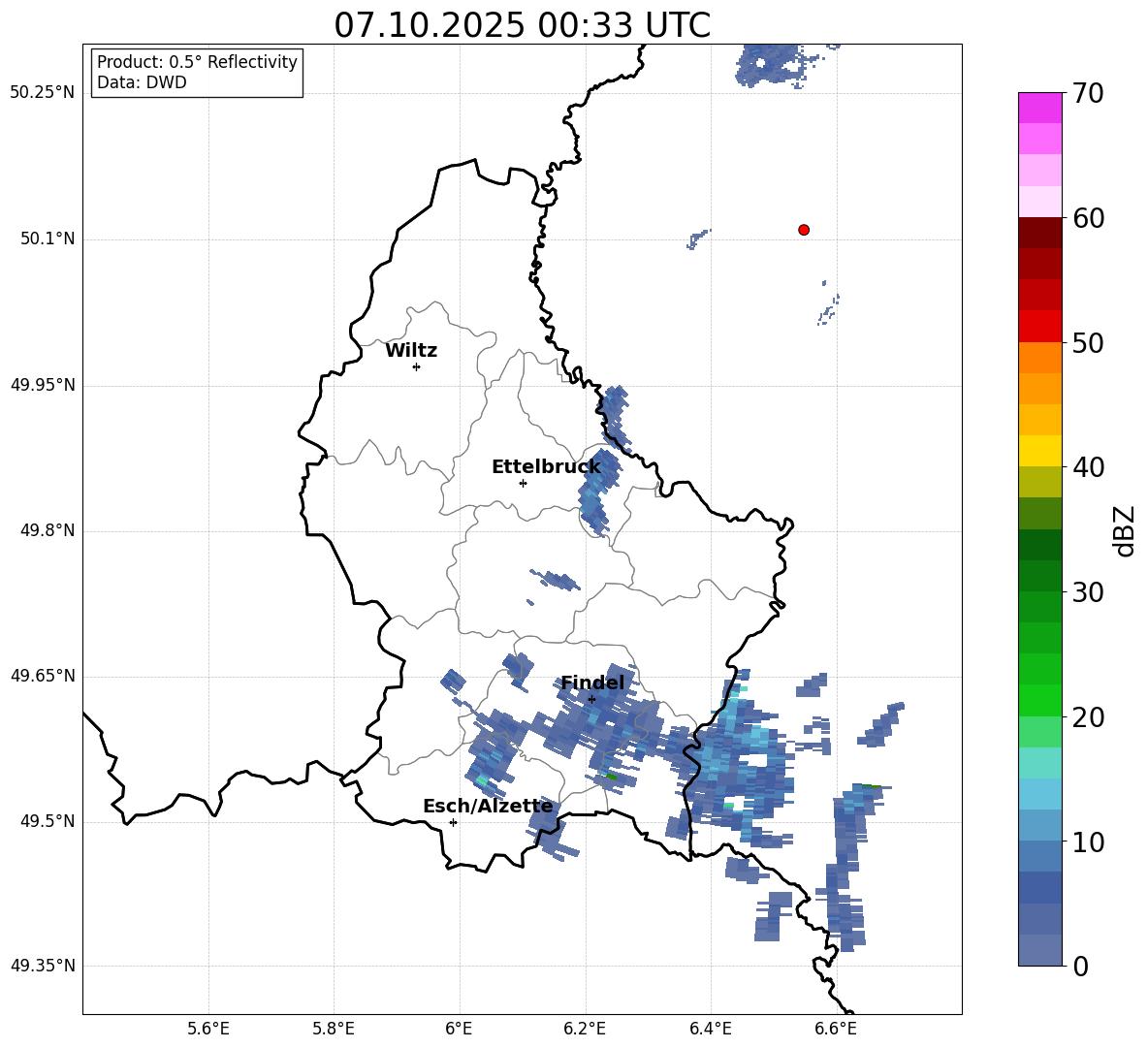1148x1048 pixels.
Task: Click the red dot marker on the map
Action: (x=804, y=230)
